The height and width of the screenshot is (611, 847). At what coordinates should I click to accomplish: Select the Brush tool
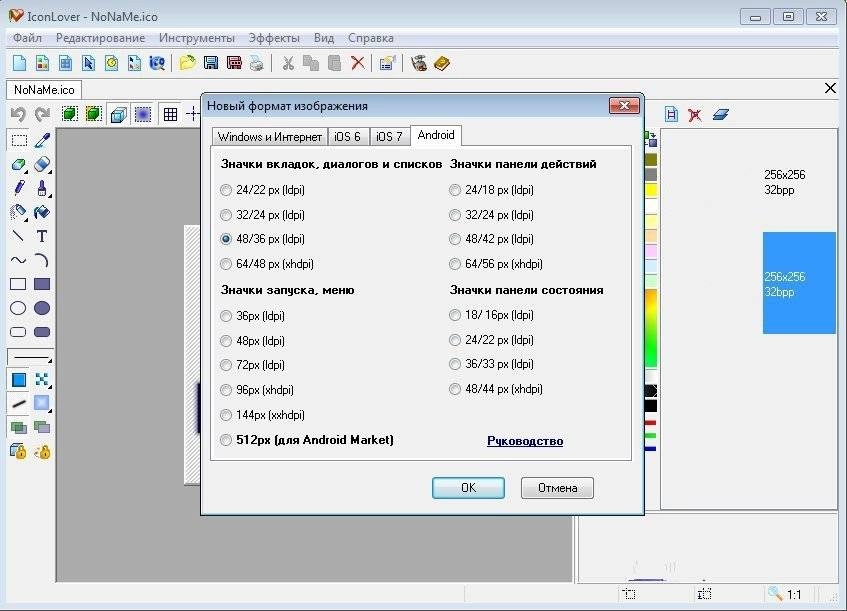point(42,188)
